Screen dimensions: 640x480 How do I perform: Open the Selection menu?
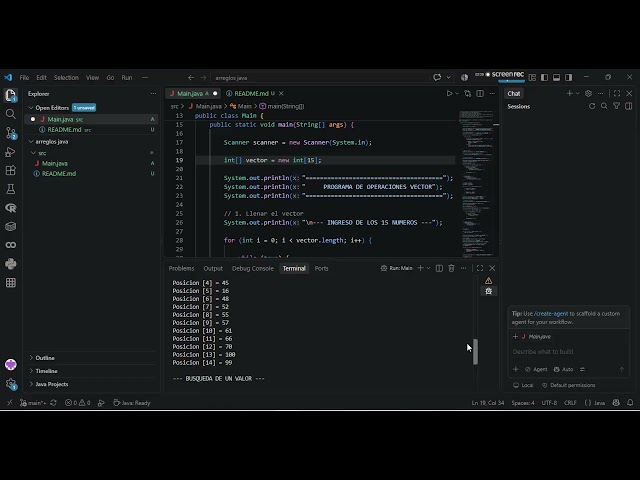pyautogui.click(x=66, y=78)
